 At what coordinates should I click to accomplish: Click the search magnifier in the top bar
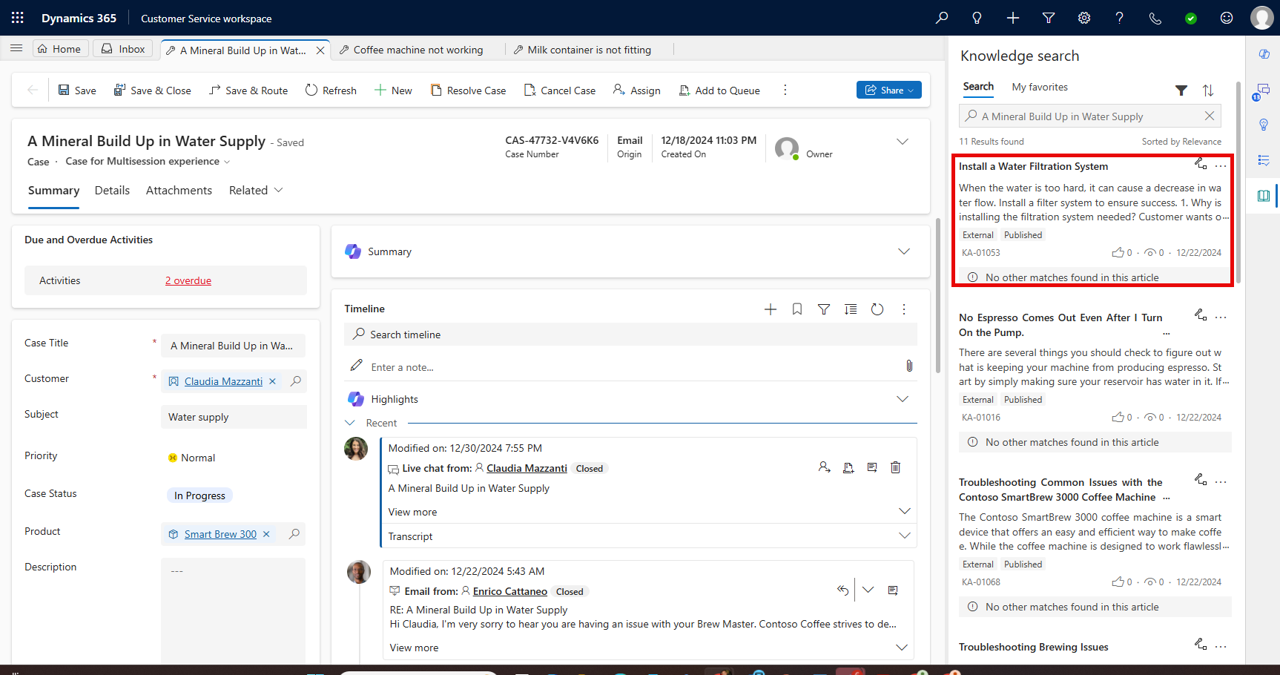pyautogui.click(x=942, y=18)
